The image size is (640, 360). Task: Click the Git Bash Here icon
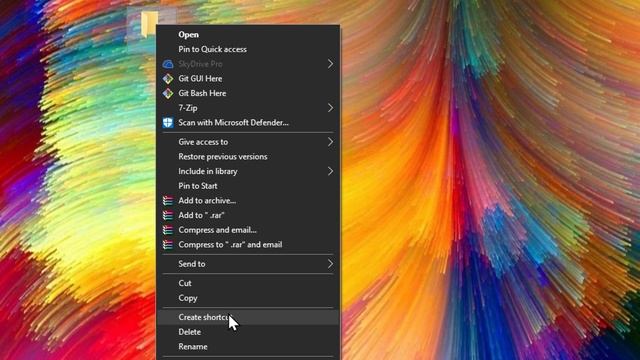tap(168, 93)
